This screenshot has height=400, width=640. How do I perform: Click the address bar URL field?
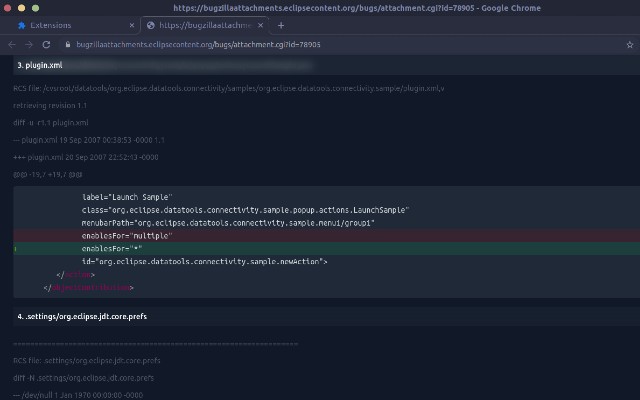pos(300,44)
